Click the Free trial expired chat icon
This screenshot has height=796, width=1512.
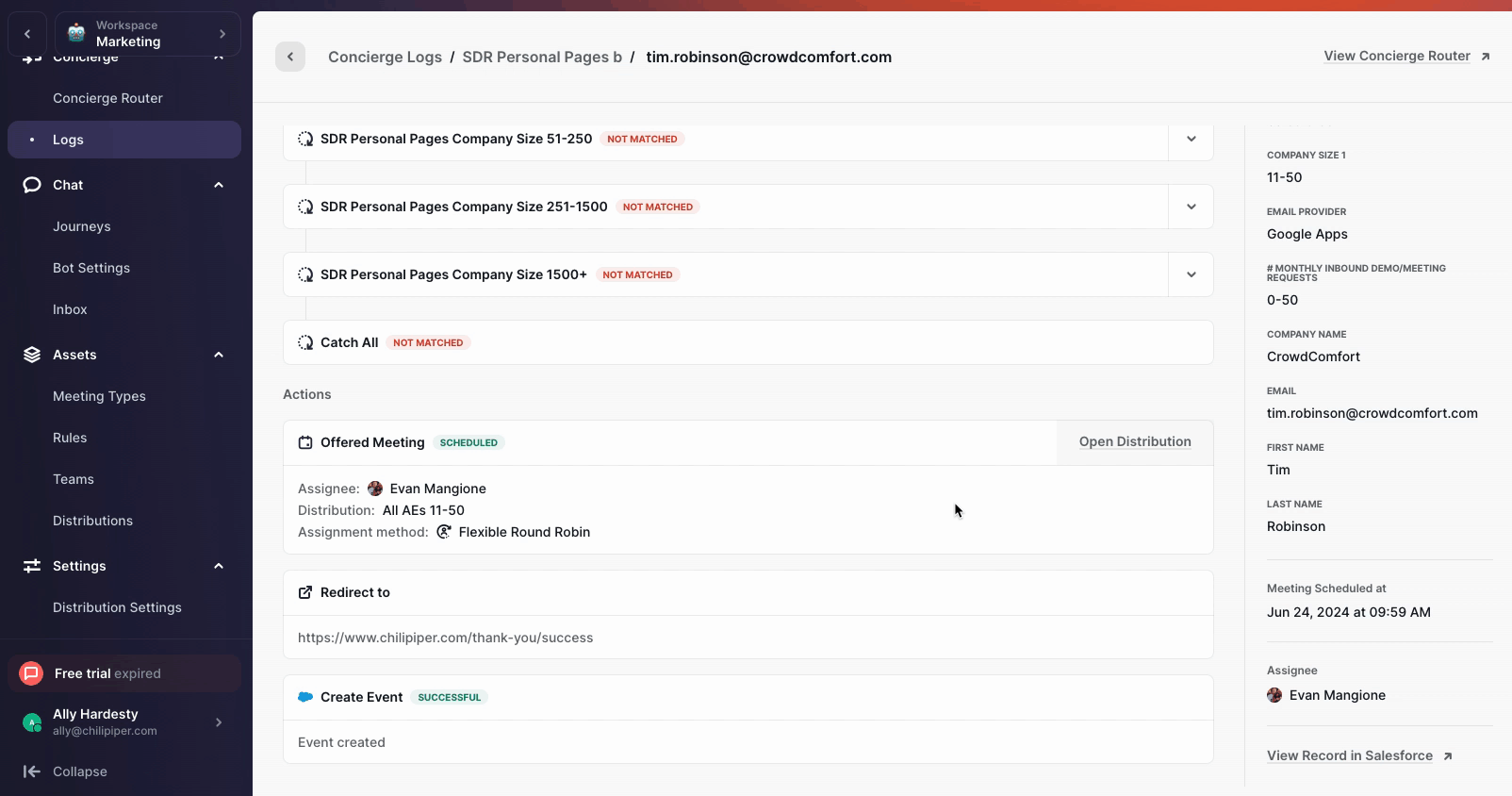click(x=31, y=673)
